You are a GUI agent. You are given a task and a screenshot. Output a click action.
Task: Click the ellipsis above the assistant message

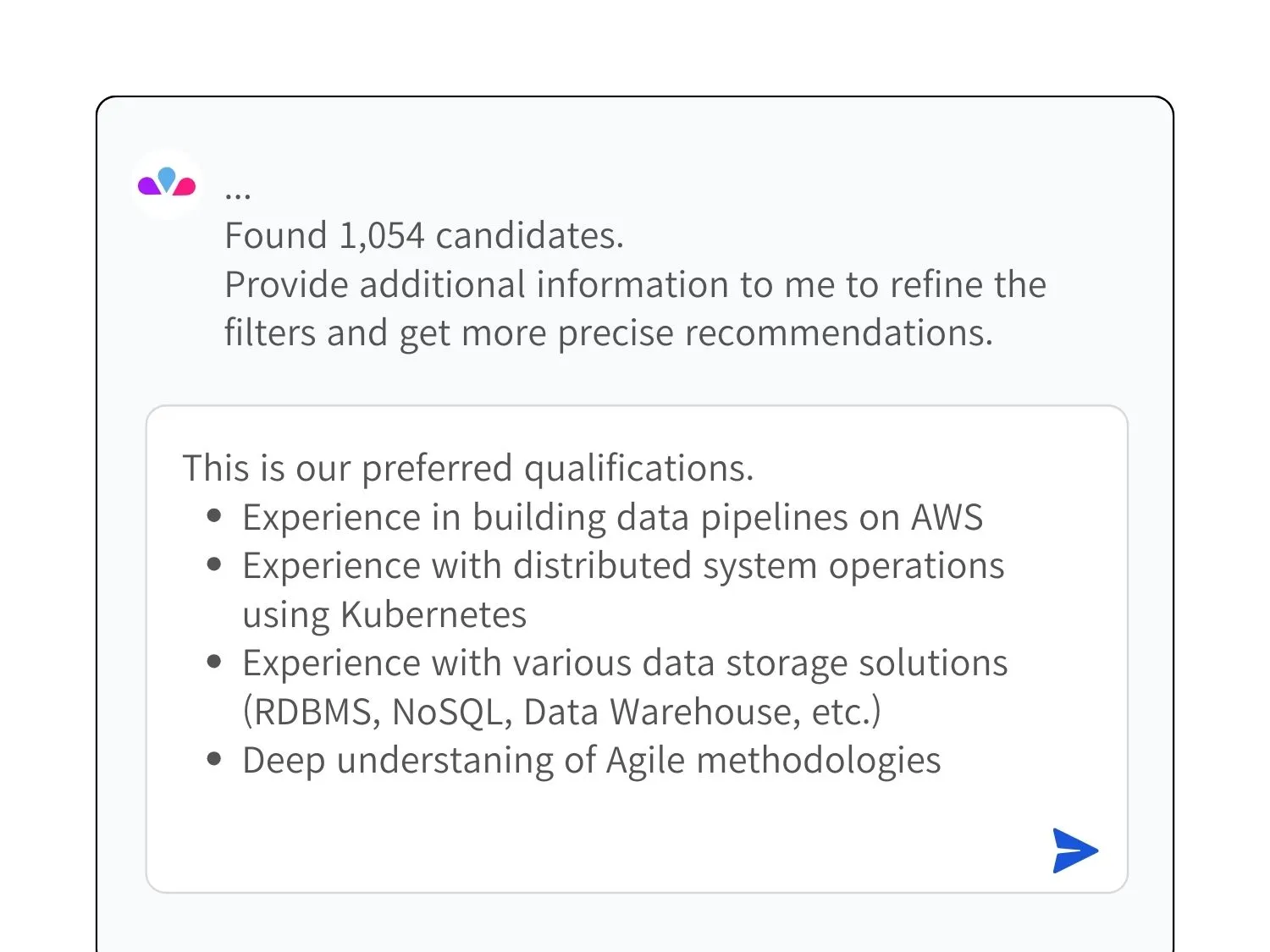(238, 194)
